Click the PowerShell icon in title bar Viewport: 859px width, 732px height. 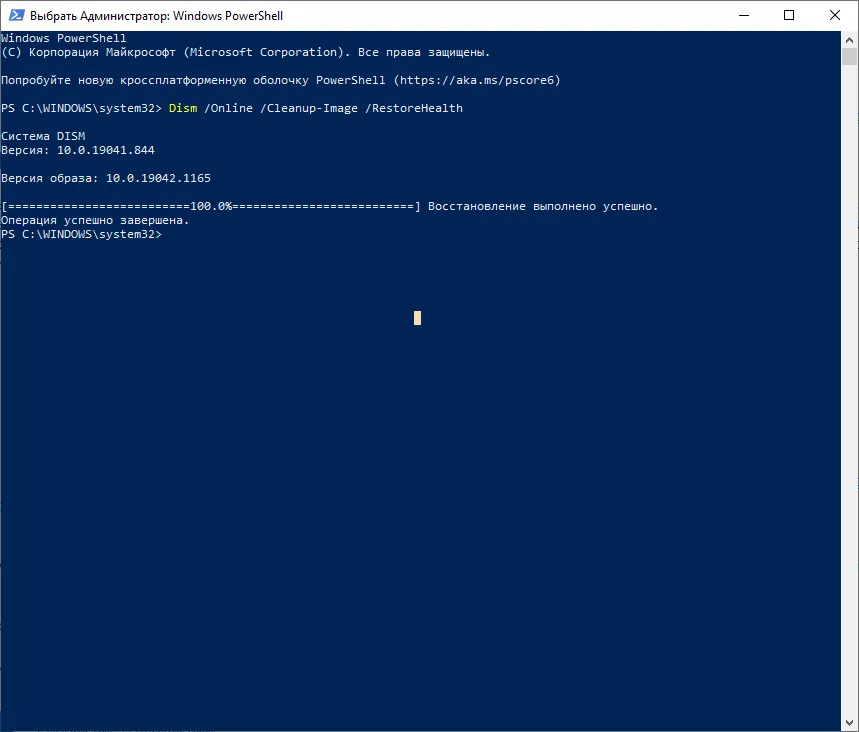[17, 15]
